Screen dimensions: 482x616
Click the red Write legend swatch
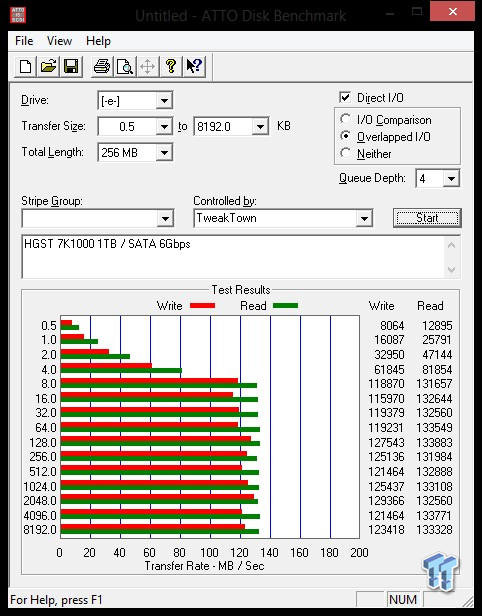coord(202,305)
